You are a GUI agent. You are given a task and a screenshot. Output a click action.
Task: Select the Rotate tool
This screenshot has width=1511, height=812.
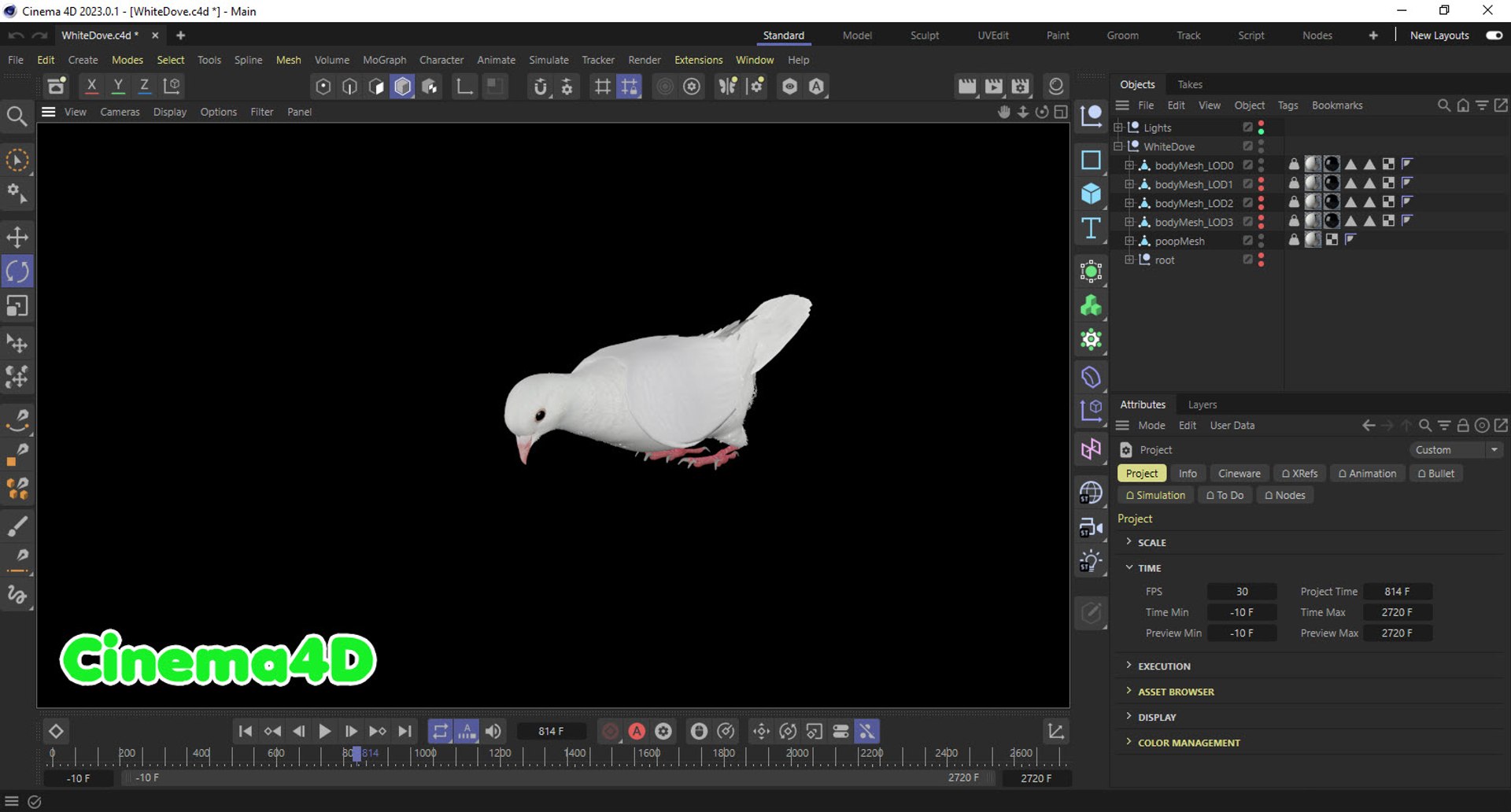tap(17, 271)
